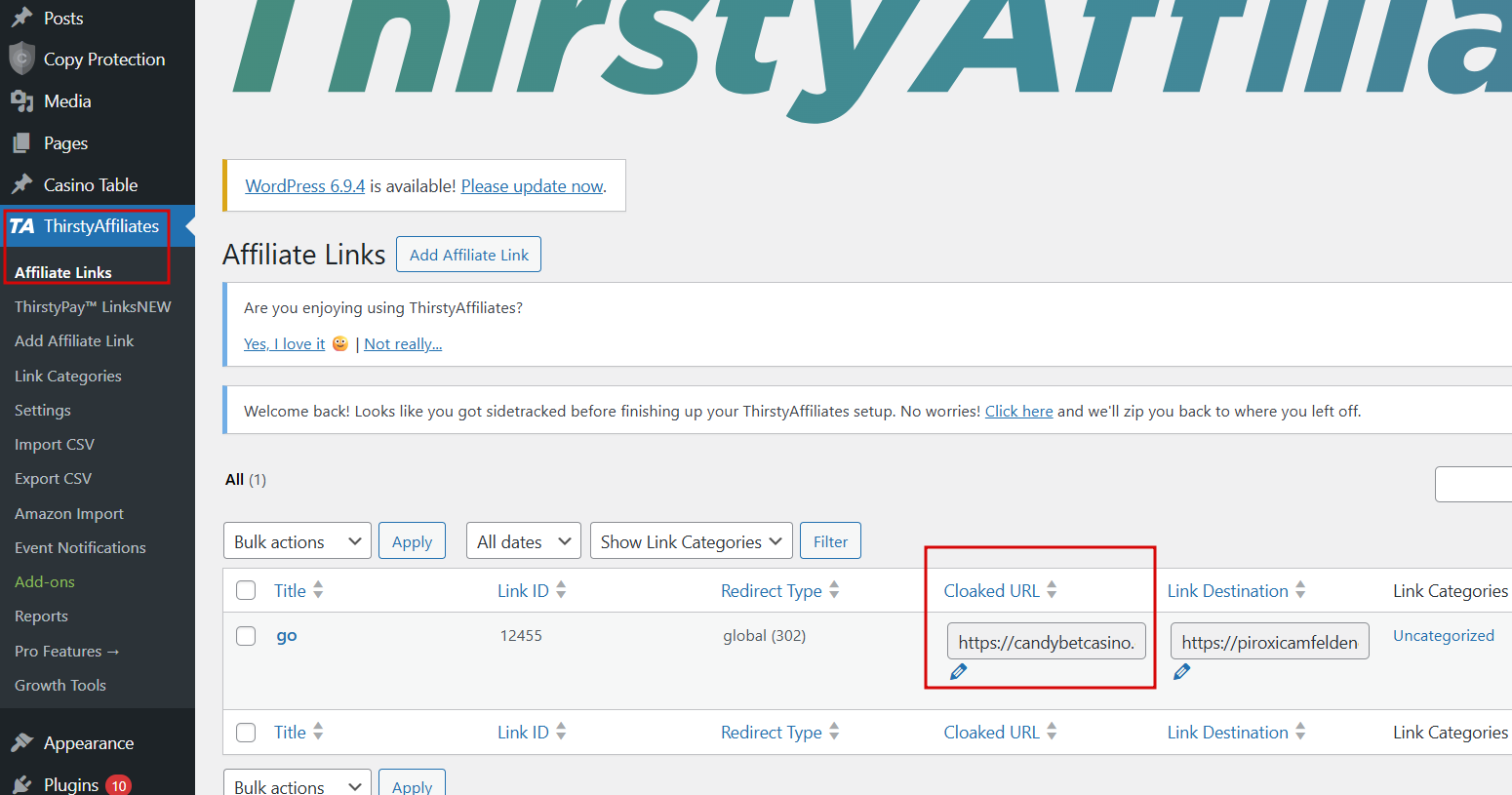
Task: Edit cloaked URL with pencil icon
Action: click(958, 672)
